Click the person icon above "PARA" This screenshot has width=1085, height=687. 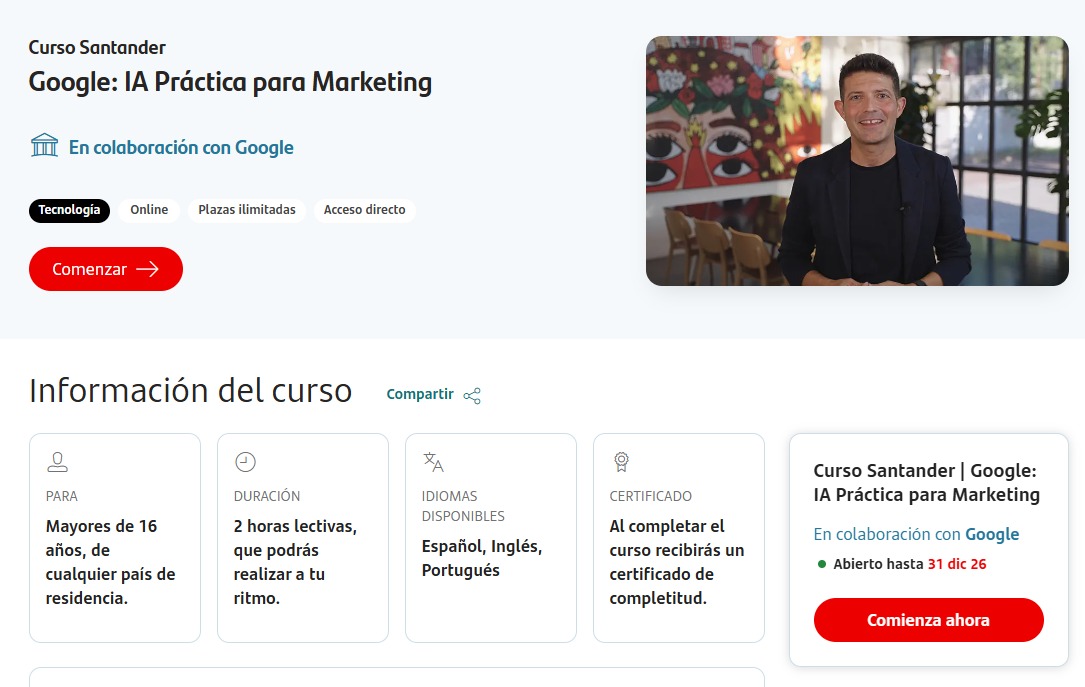pos(57,461)
